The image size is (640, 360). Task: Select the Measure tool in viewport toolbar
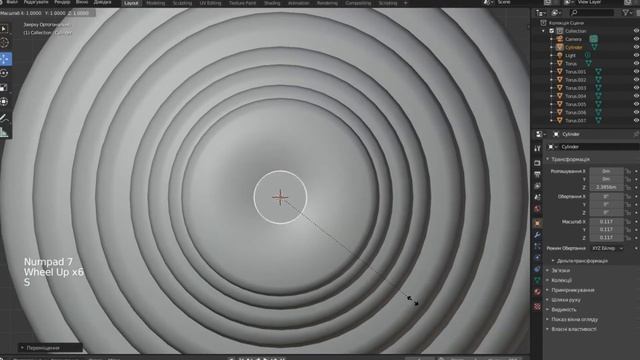[x=4, y=133]
